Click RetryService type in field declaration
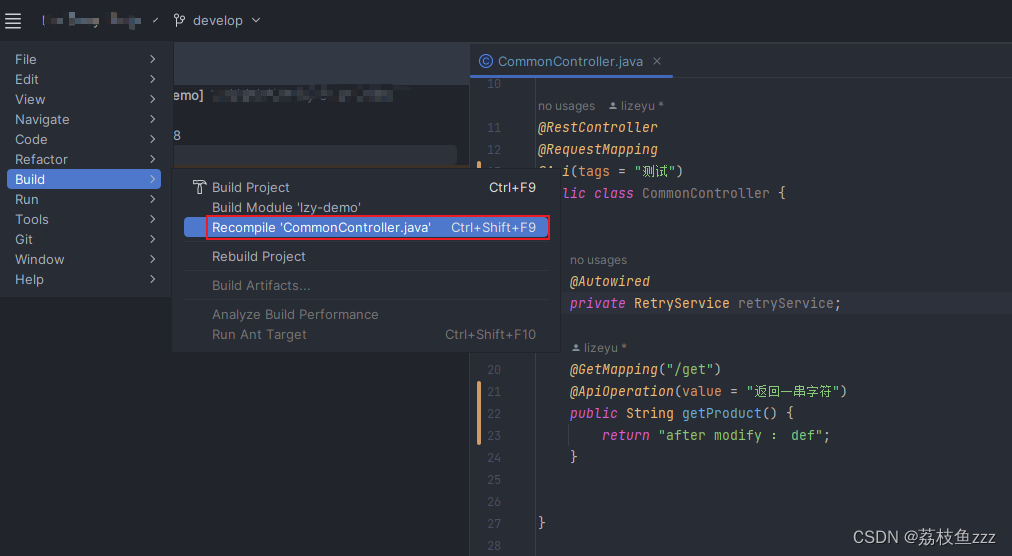This screenshot has width=1012, height=556. point(682,304)
